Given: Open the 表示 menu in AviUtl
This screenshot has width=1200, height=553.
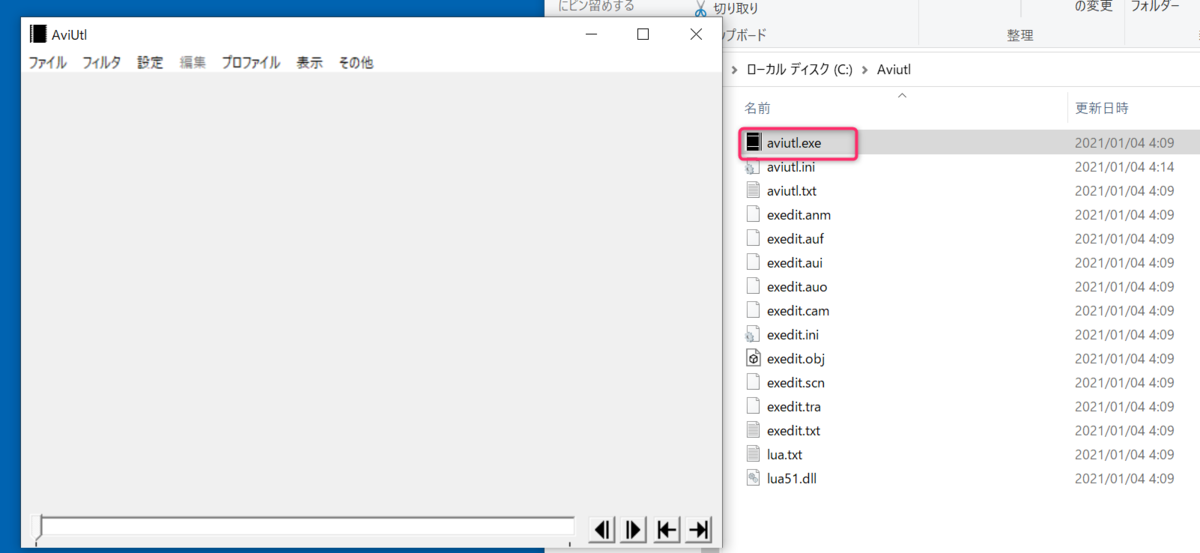Looking at the screenshot, I should click(309, 62).
